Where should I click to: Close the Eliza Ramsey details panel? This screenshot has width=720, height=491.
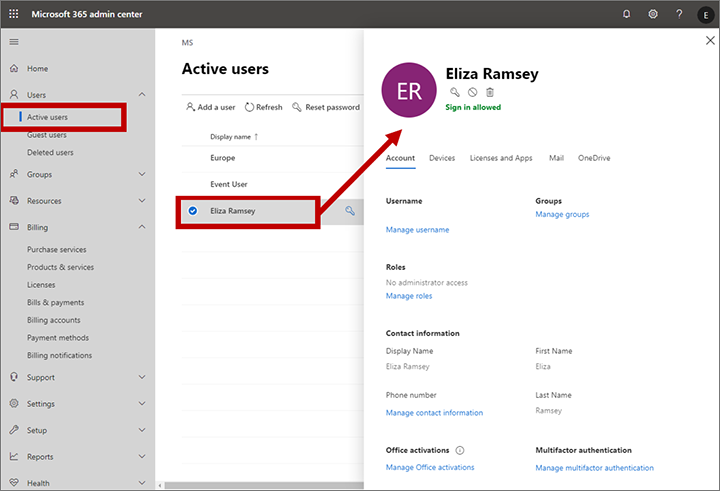pos(710,41)
